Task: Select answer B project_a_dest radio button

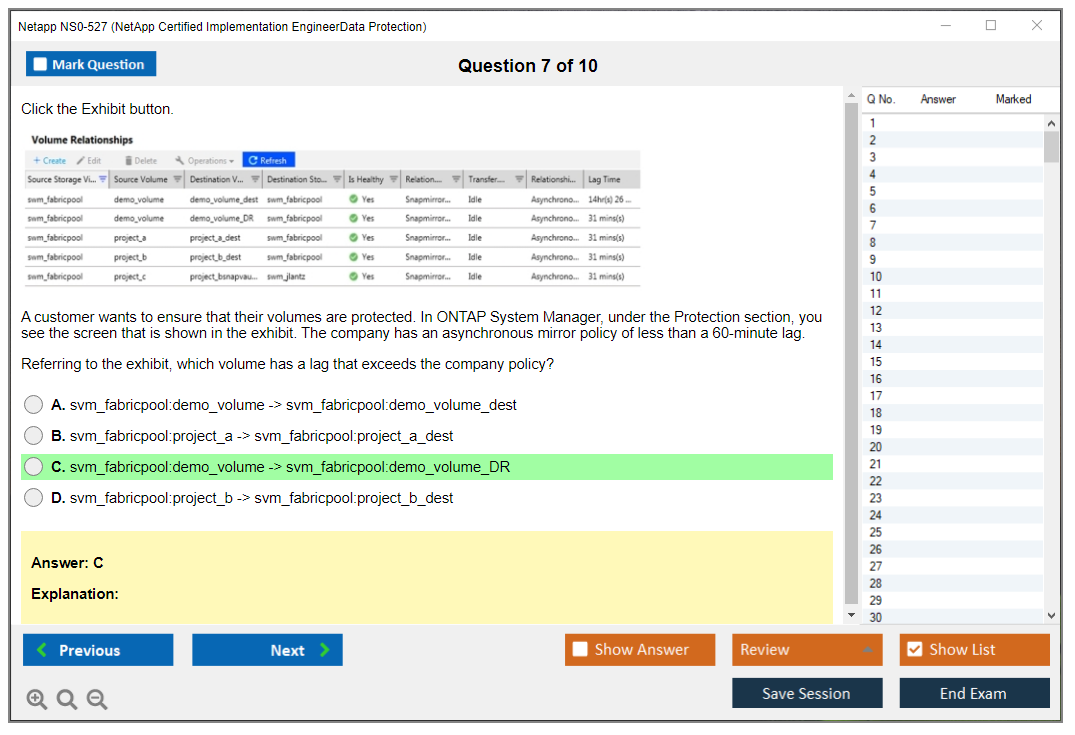Action: pyautogui.click(x=34, y=436)
